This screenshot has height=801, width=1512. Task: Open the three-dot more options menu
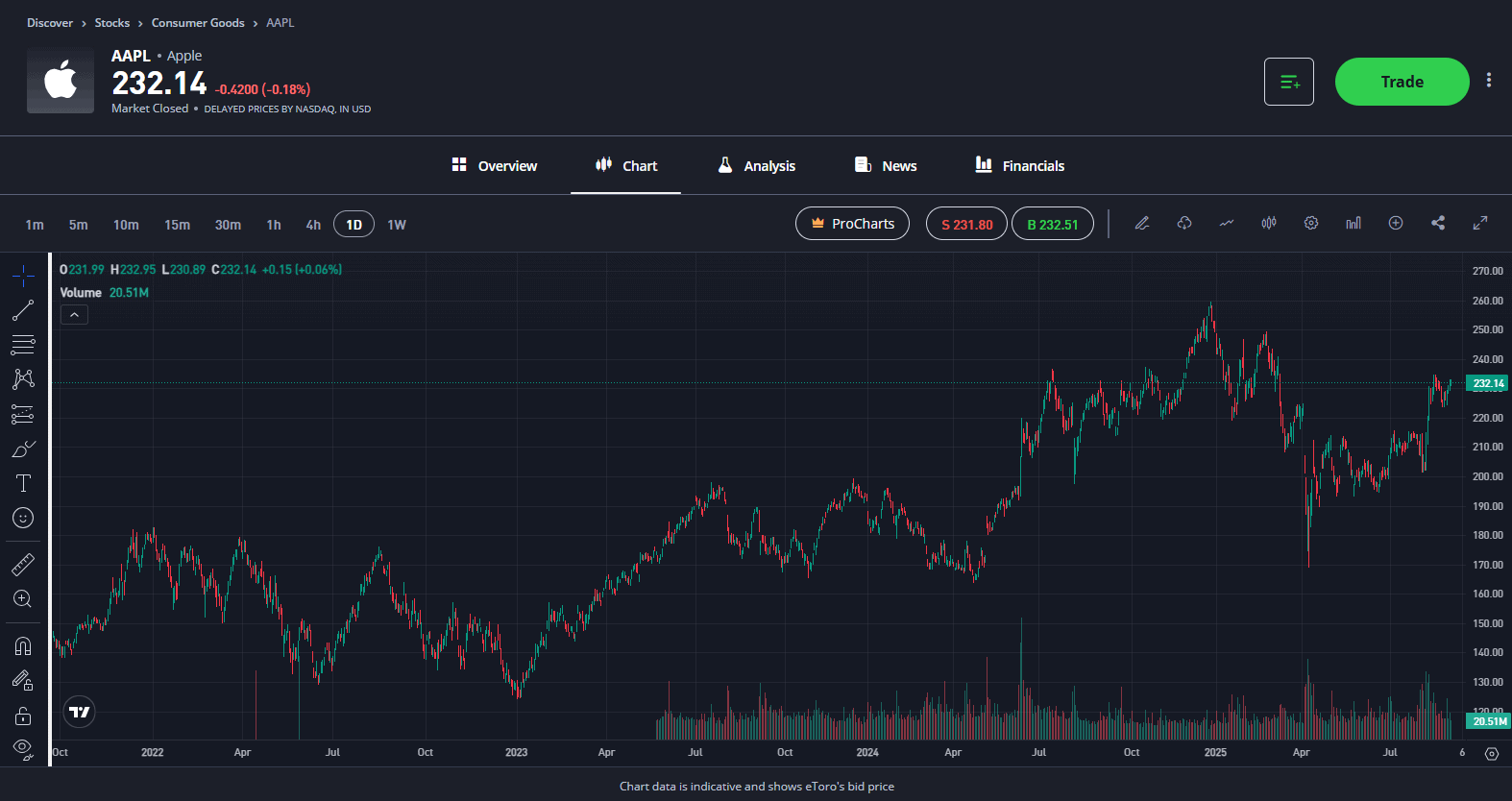coord(1489,81)
